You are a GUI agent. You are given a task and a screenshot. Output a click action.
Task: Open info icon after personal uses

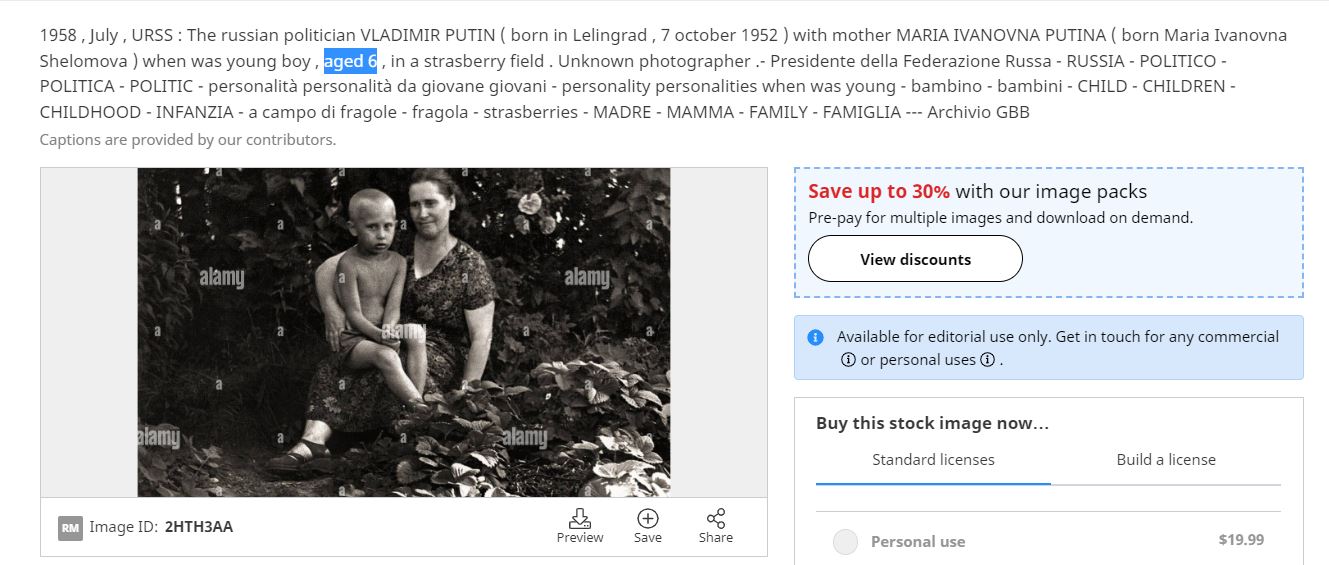987,360
